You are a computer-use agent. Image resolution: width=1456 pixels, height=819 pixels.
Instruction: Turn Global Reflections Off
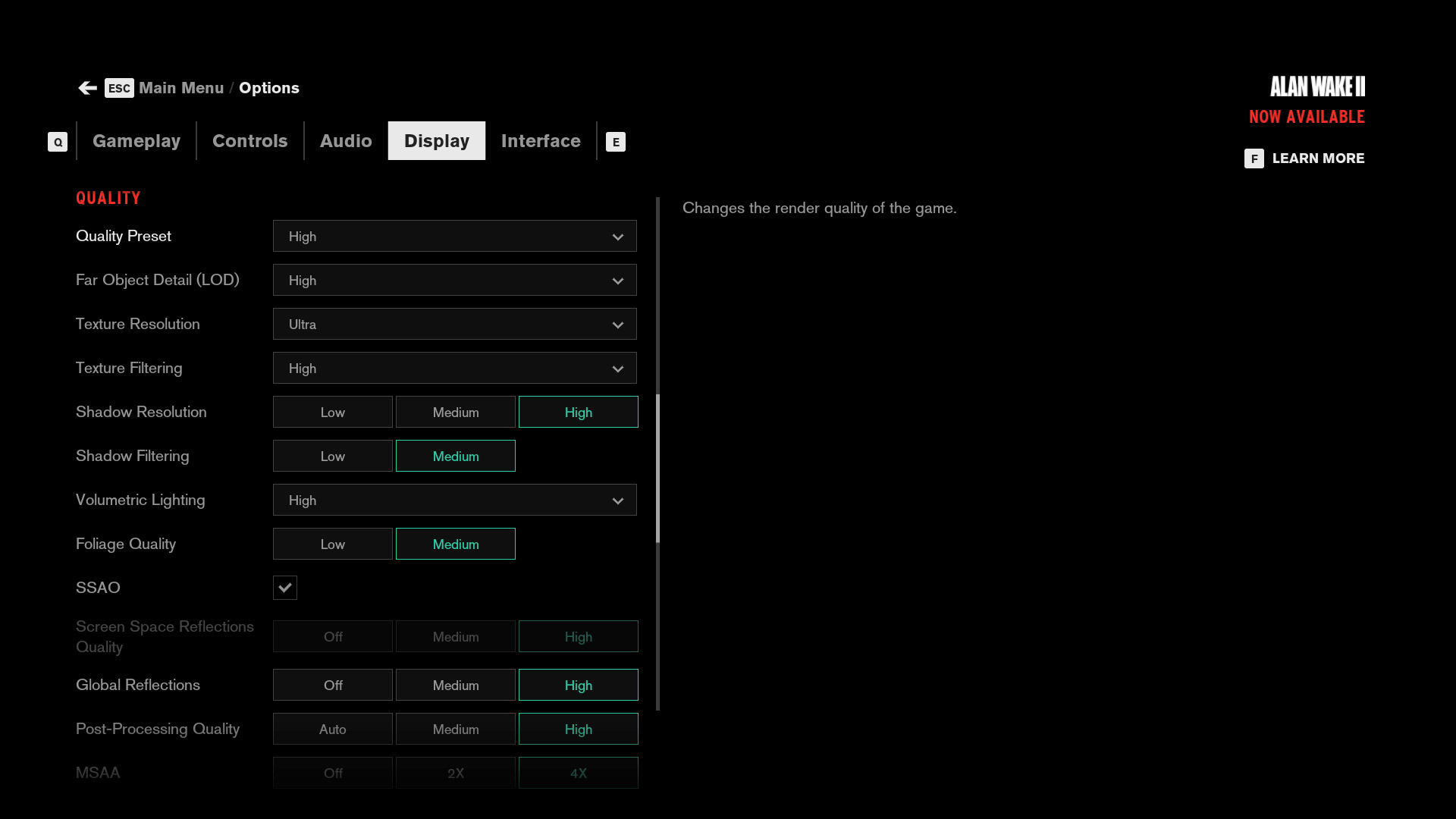pos(333,685)
